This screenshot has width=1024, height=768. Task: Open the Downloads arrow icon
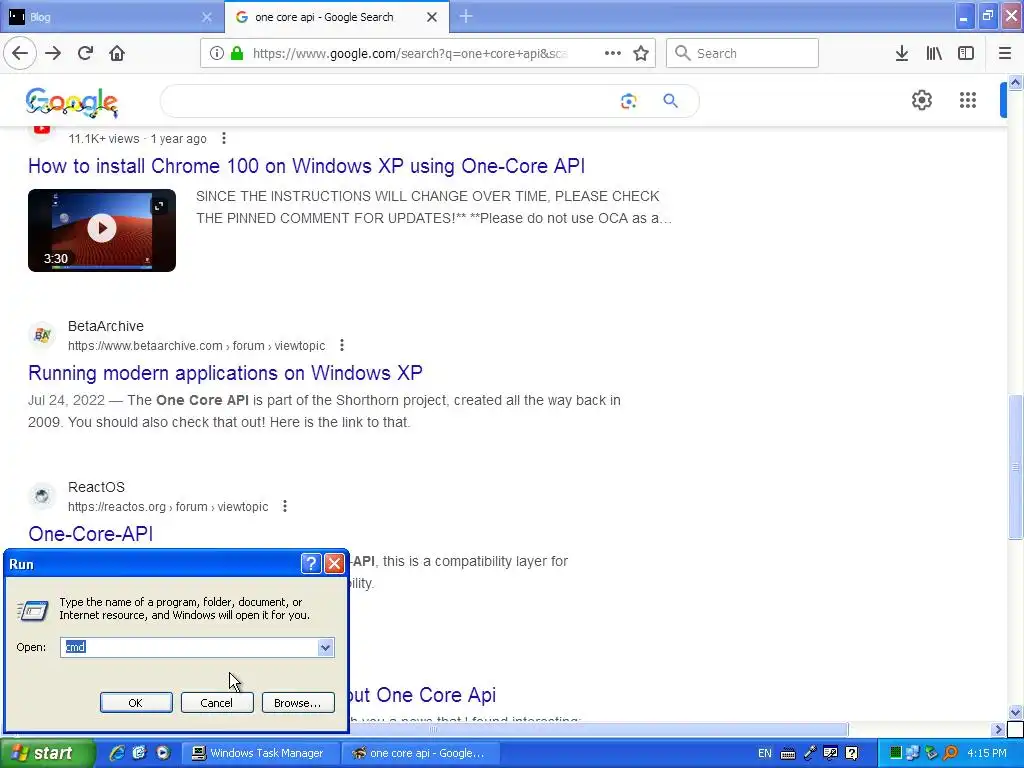pos(902,53)
